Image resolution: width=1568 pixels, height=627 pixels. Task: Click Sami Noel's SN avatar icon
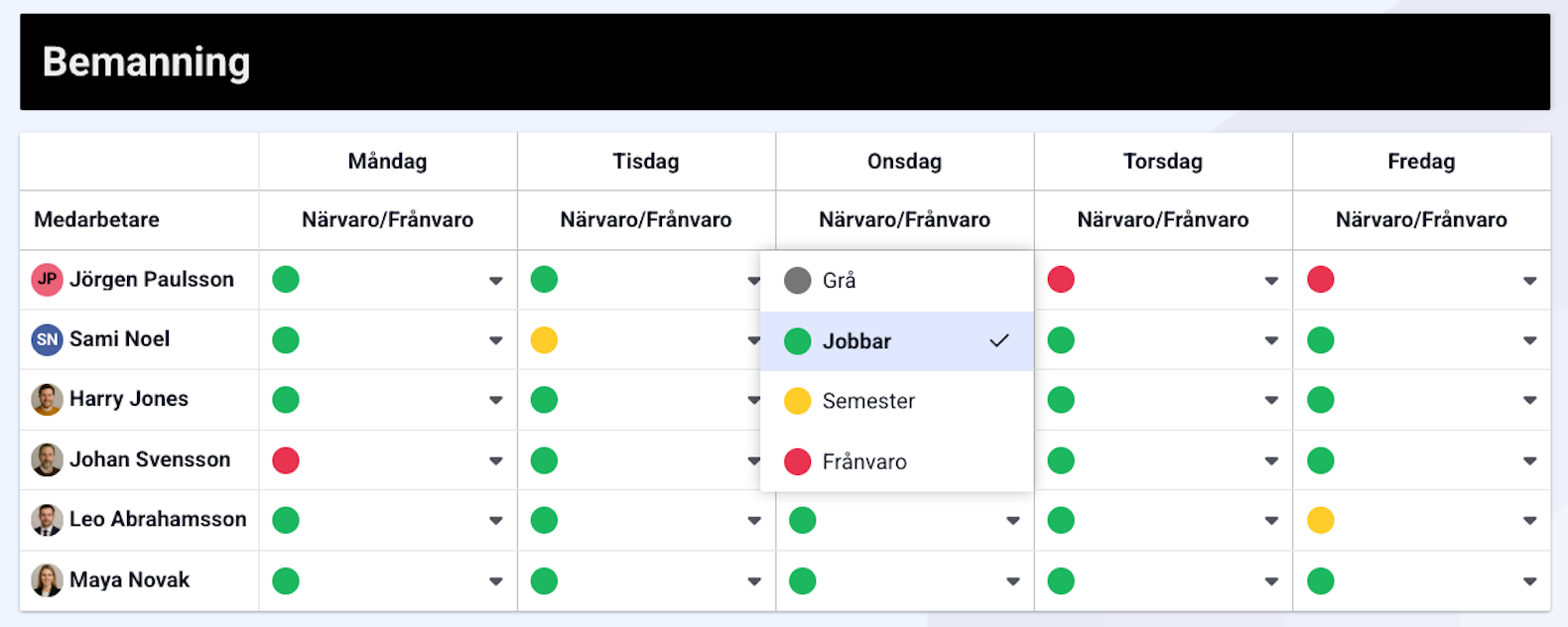tap(47, 340)
